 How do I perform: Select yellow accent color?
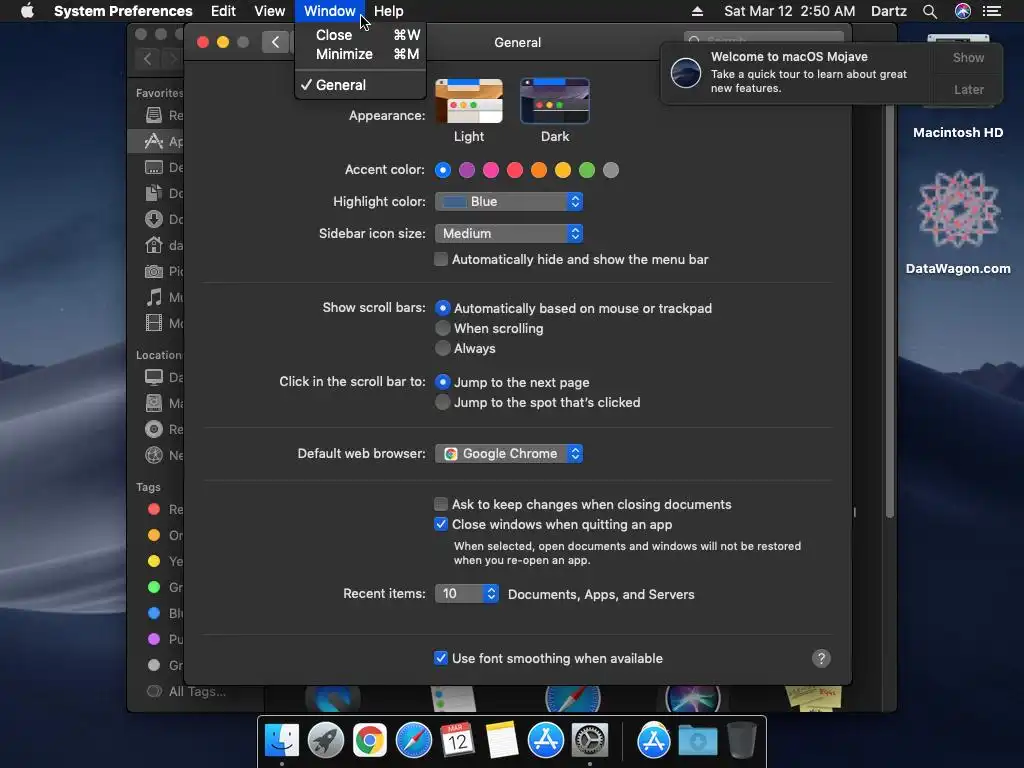[563, 170]
